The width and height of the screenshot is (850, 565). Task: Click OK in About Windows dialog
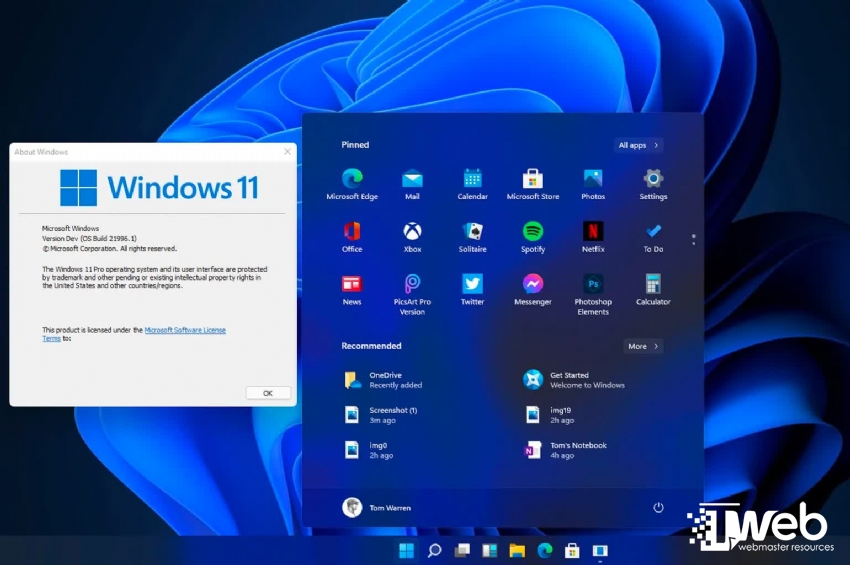[x=268, y=393]
